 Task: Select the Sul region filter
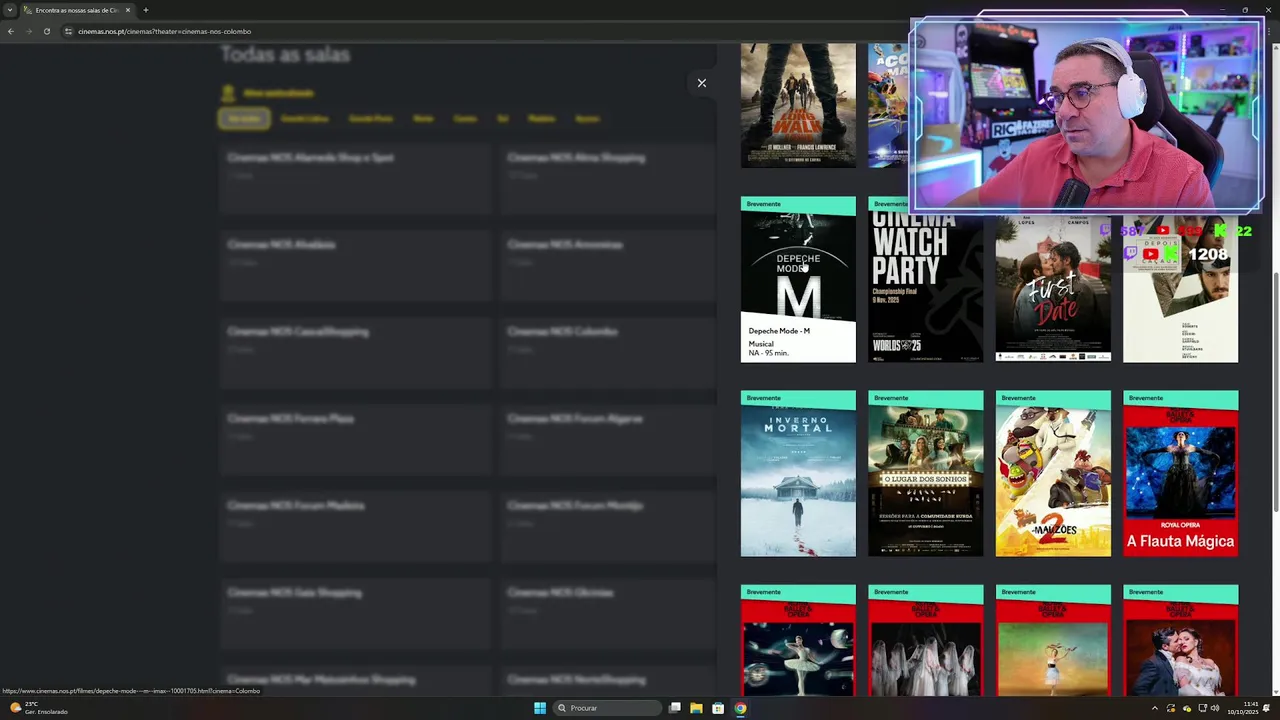pyautogui.click(x=502, y=119)
